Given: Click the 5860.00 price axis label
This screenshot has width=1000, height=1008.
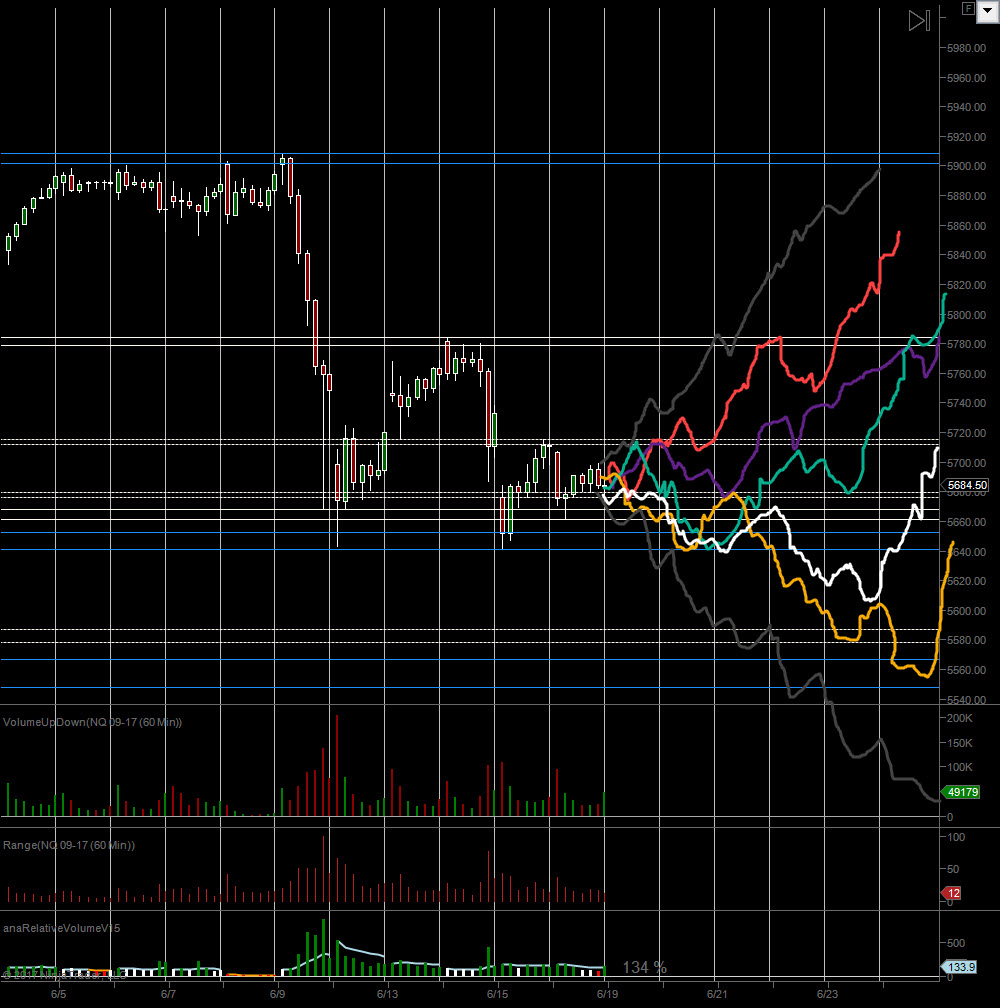Looking at the screenshot, I should pyautogui.click(x=966, y=226).
